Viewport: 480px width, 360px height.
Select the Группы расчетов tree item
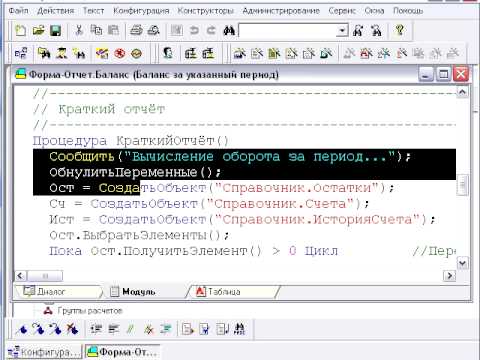pos(90,311)
